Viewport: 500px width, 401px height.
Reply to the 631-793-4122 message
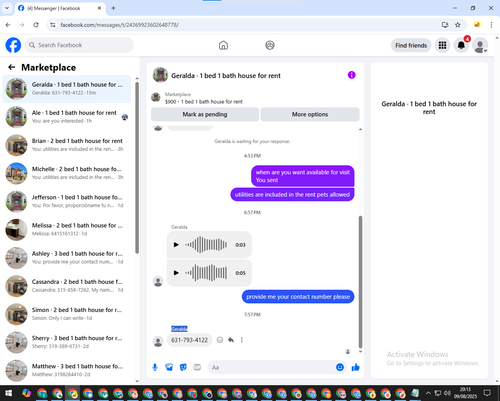pos(231,340)
